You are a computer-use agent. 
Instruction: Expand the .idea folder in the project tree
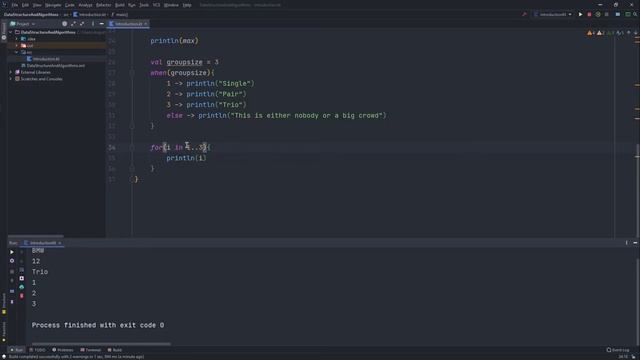click(17, 39)
